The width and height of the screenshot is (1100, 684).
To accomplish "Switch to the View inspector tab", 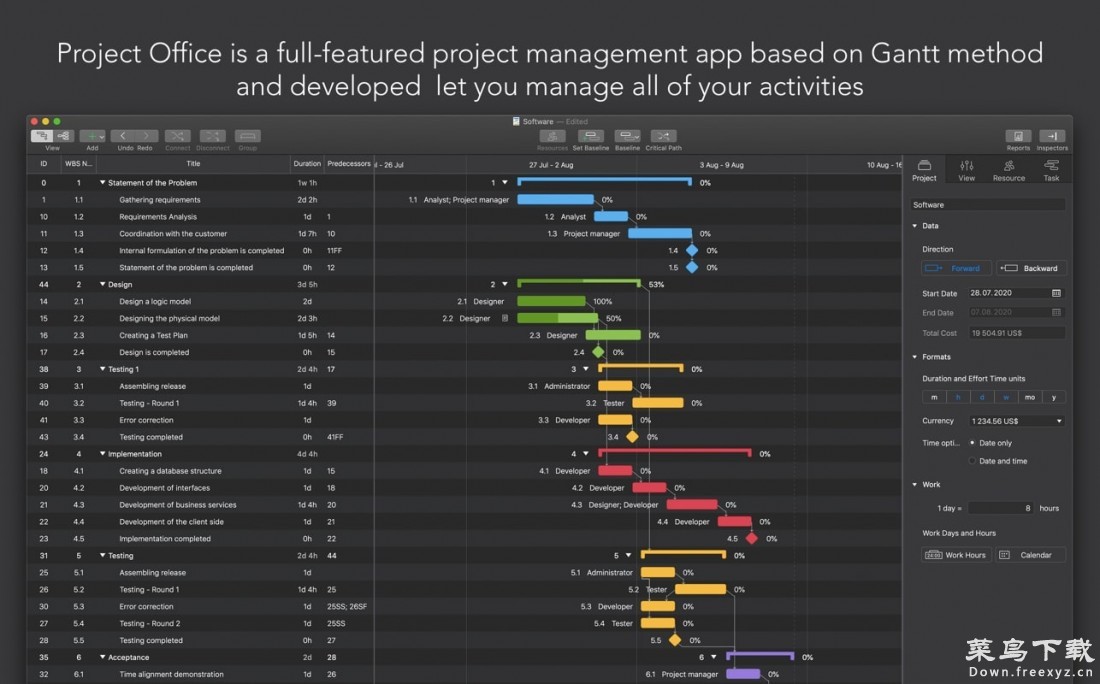I will click(967, 170).
